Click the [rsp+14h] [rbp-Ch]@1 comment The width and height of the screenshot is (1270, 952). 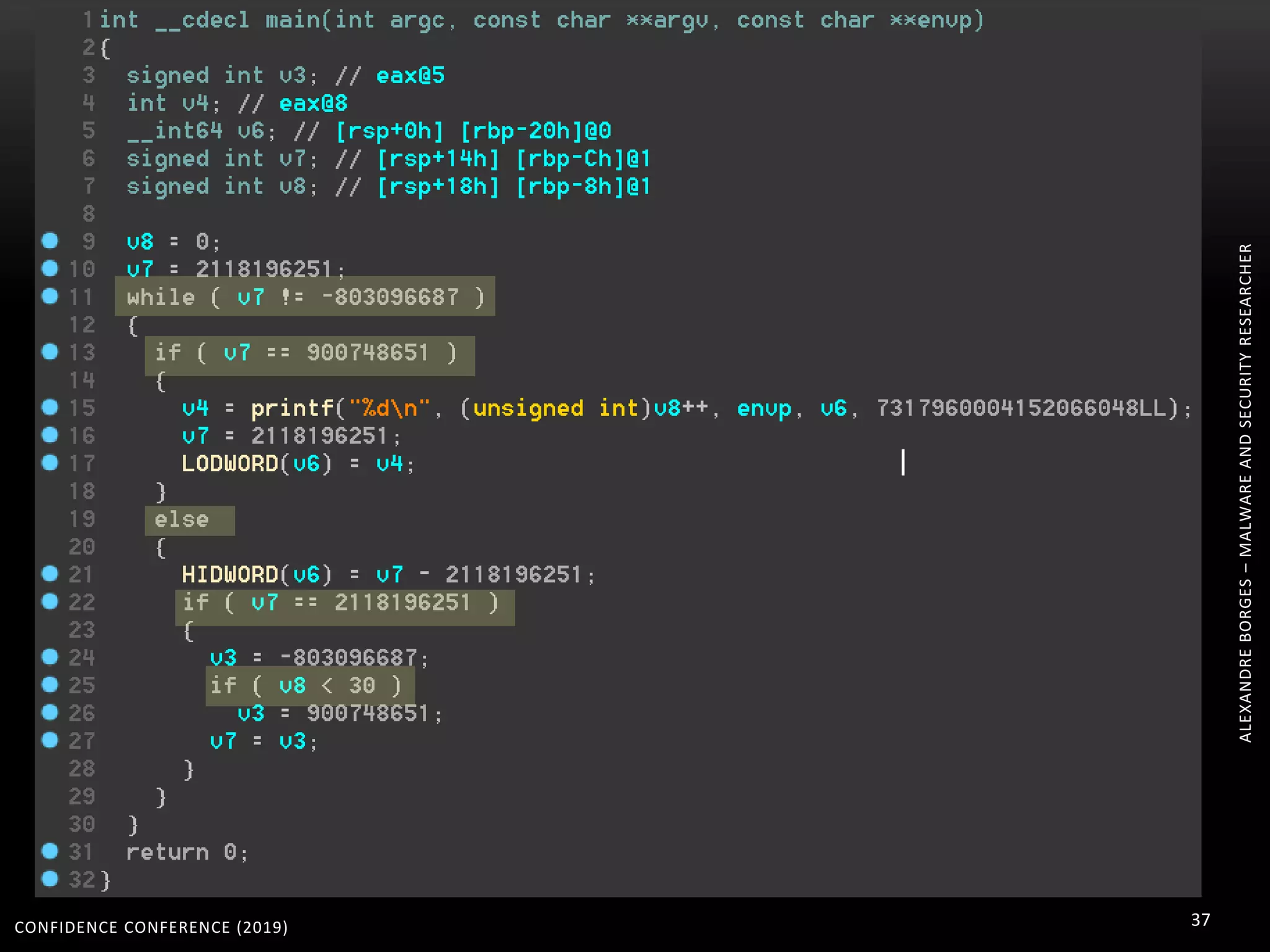click(x=514, y=159)
